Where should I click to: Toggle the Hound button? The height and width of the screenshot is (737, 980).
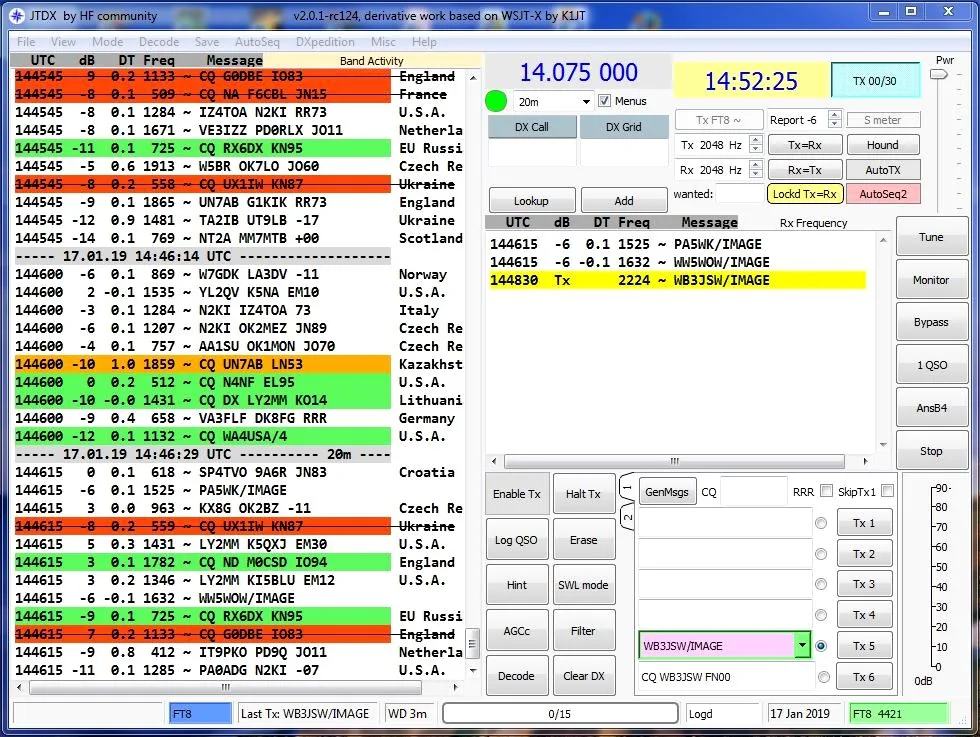882,145
